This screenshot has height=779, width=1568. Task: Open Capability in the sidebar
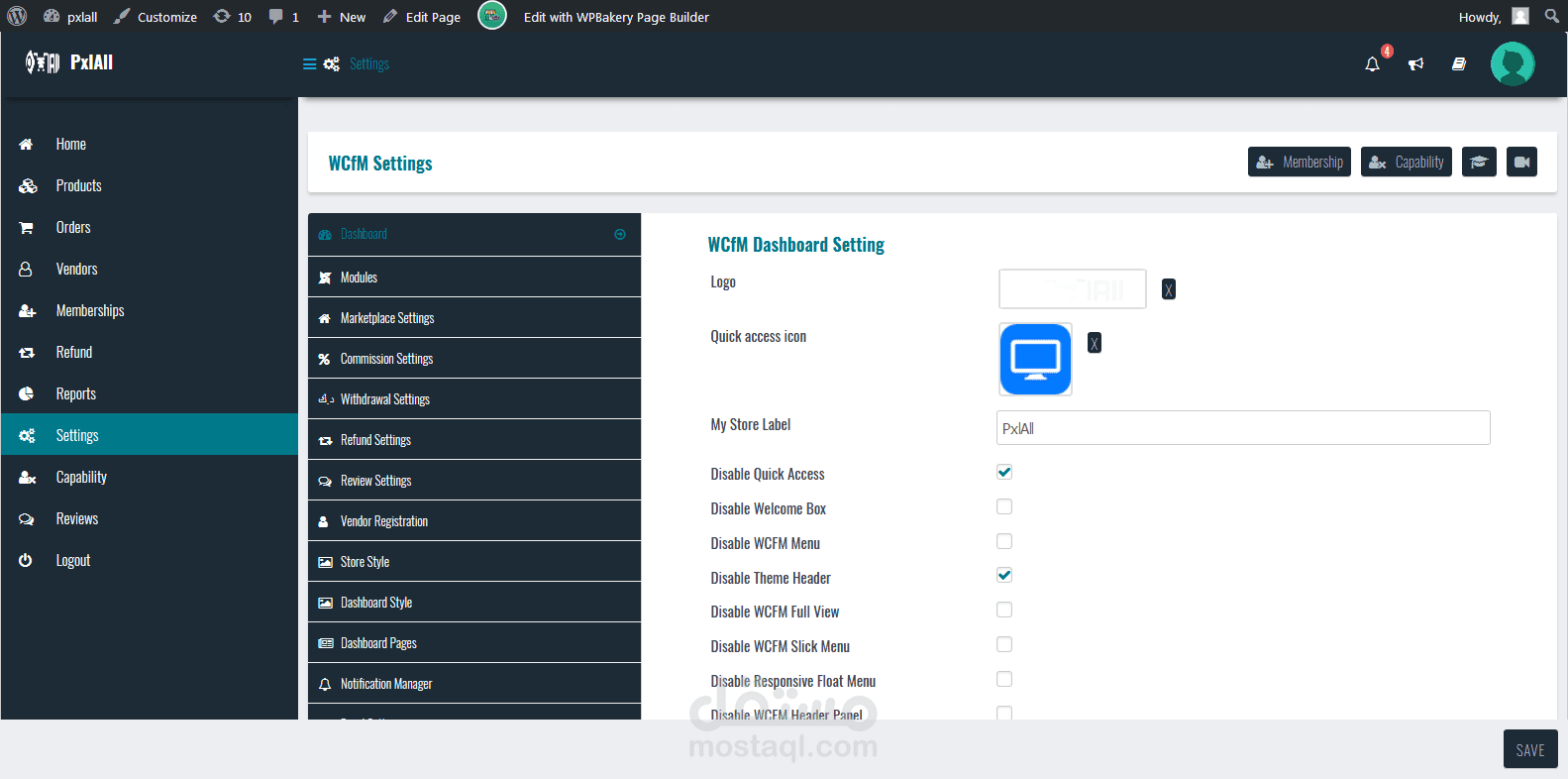click(x=149, y=478)
